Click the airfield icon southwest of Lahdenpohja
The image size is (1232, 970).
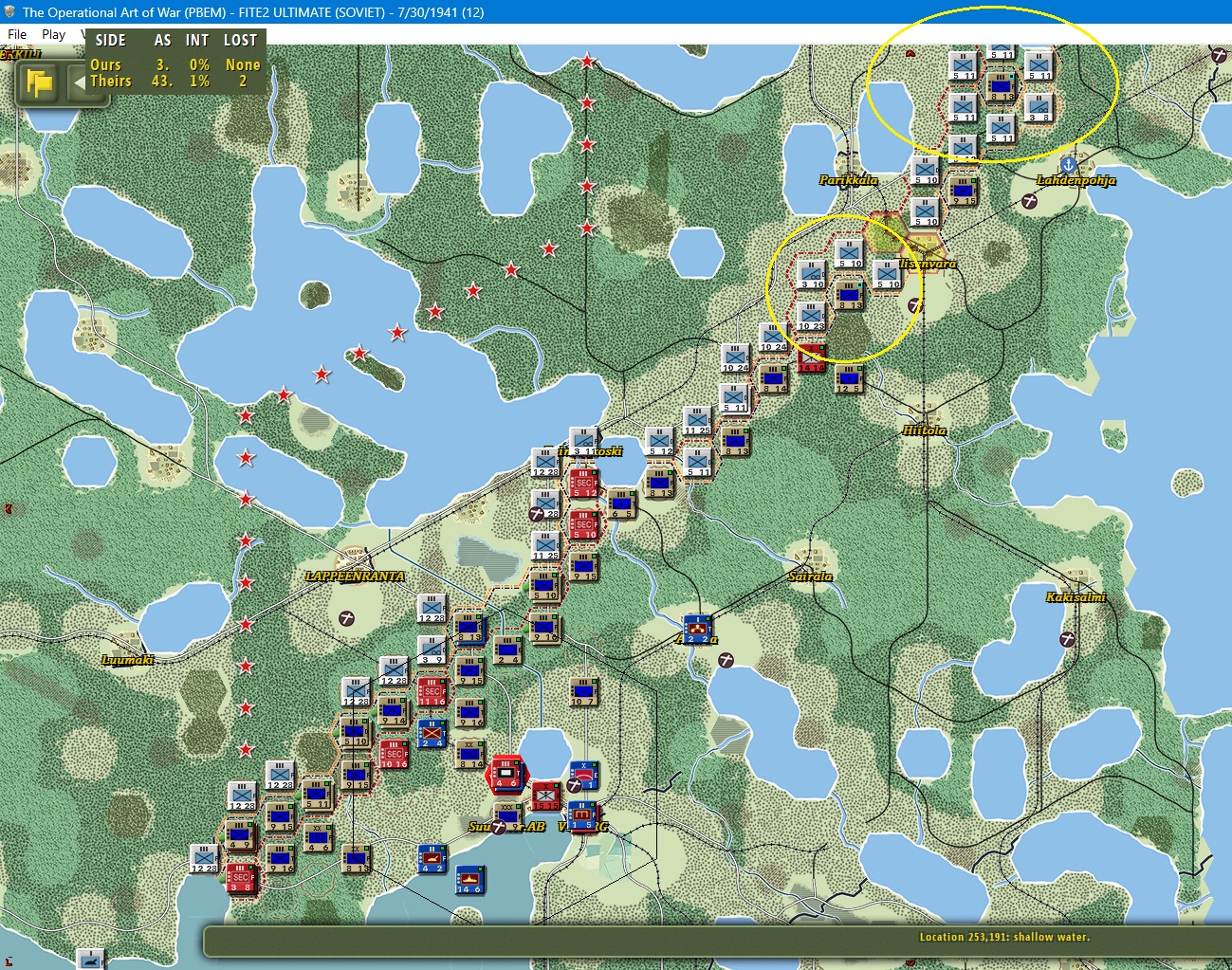(1030, 201)
